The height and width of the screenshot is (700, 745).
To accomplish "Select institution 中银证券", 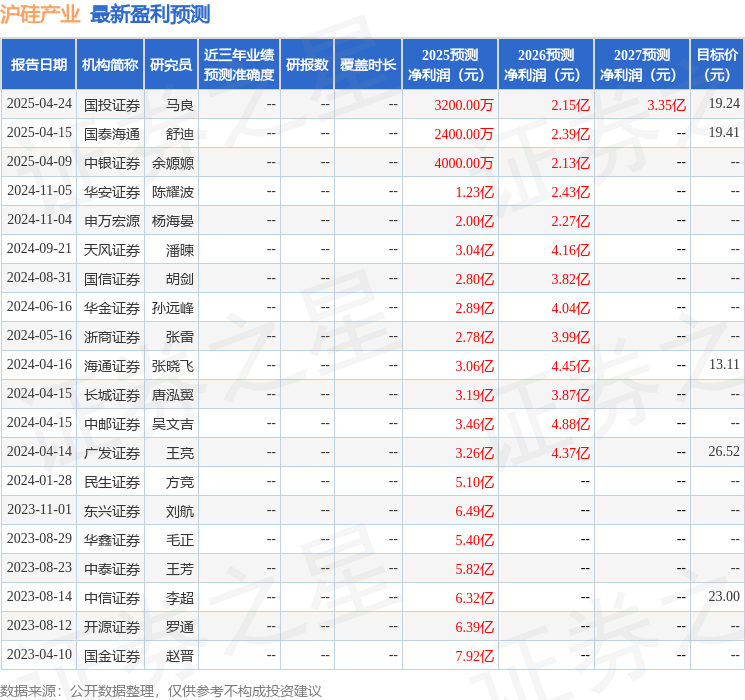I will (112, 163).
